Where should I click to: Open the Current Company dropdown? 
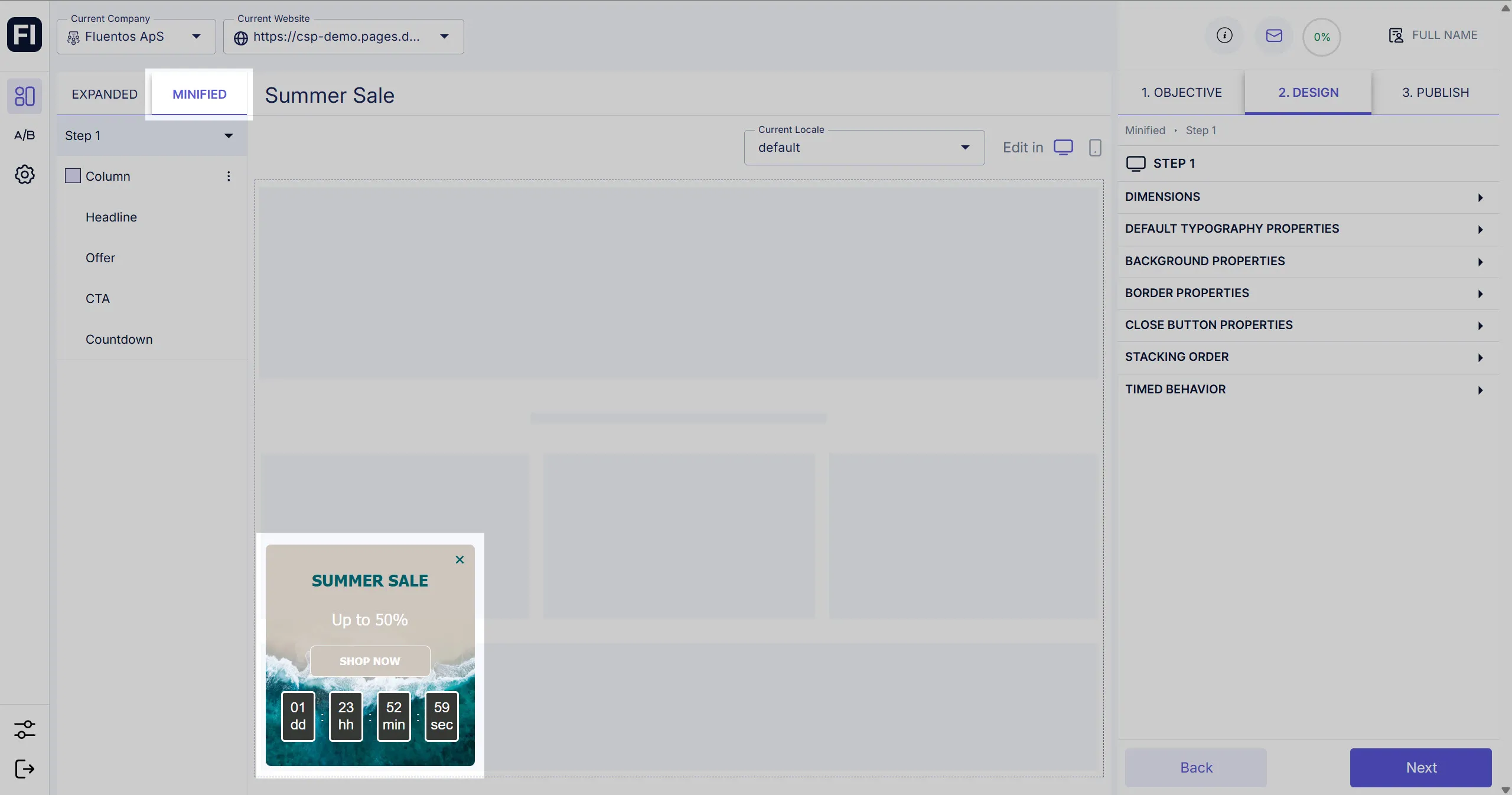(x=136, y=37)
